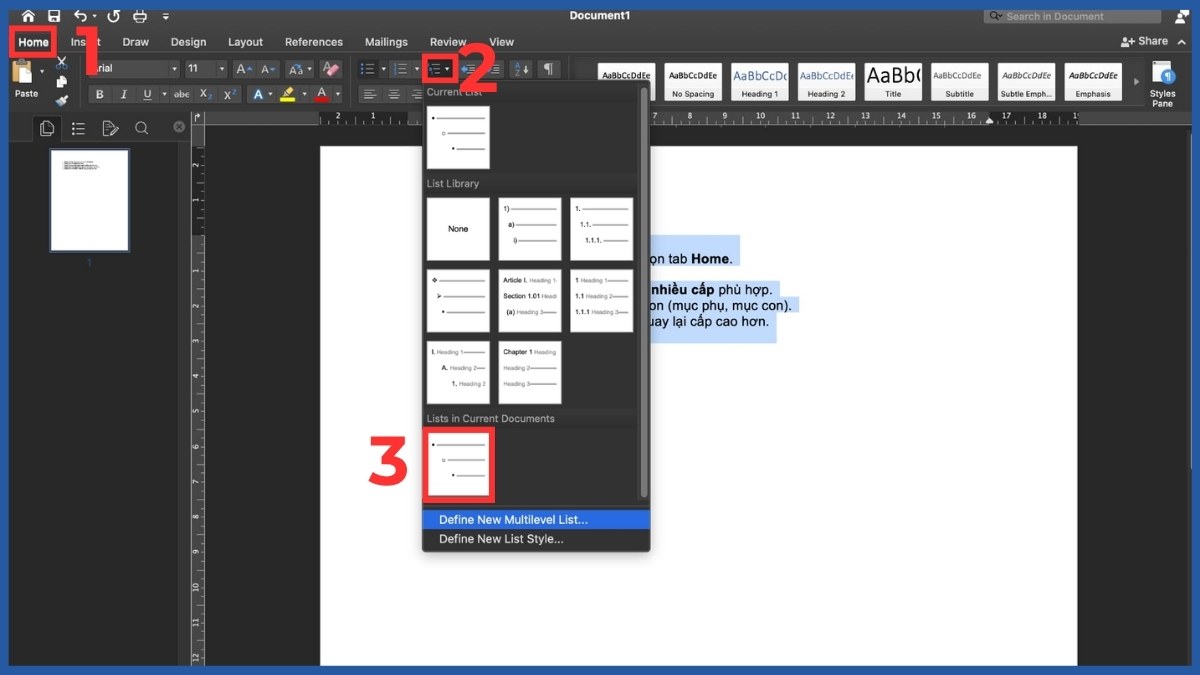Toggle show paragraph marks icon
The height and width of the screenshot is (675, 1200).
point(548,69)
